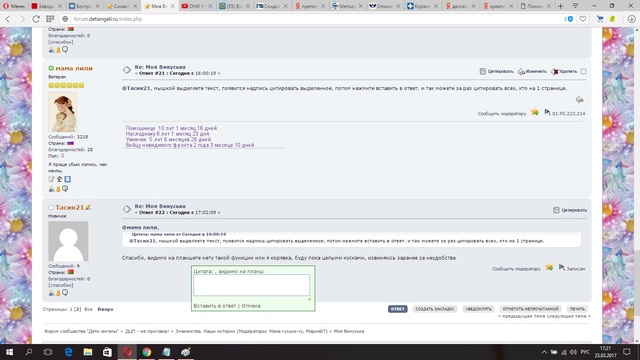Click the thank-you star in reply #22
This screenshot has height=360, width=640.
549,267
